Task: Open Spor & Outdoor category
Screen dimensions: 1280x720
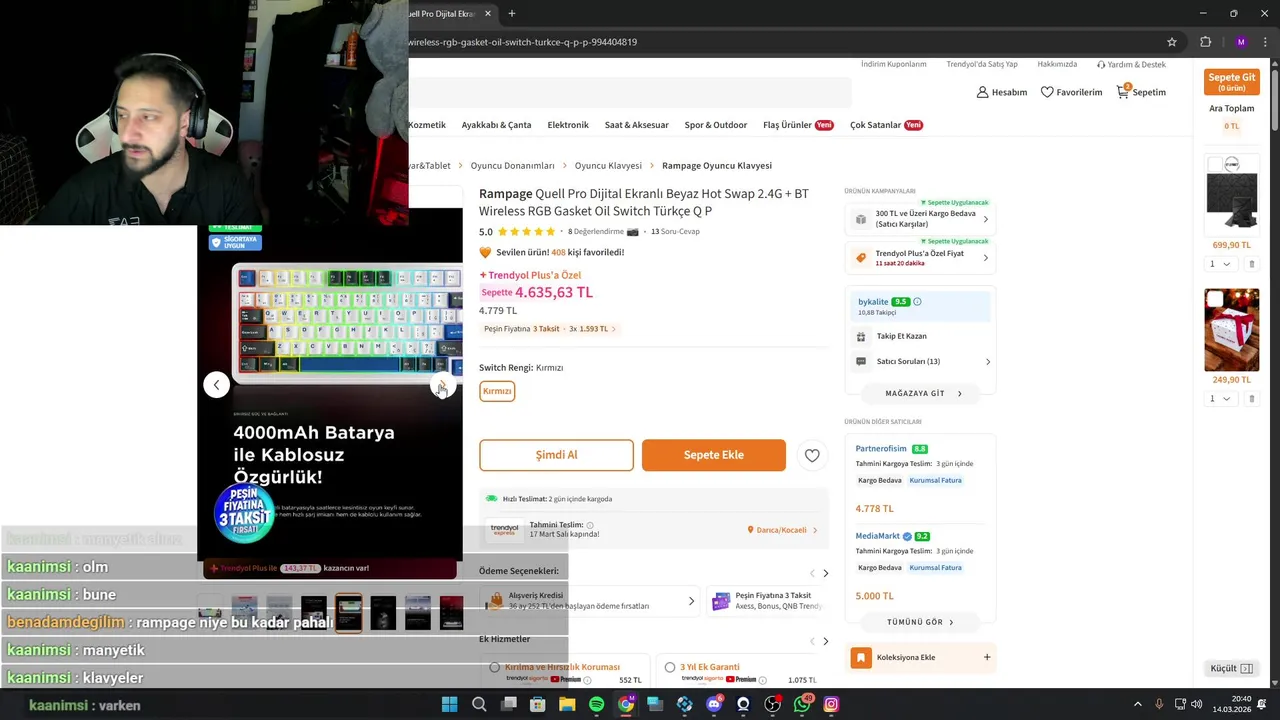Action: pyautogui.click(x=715, y=125)
